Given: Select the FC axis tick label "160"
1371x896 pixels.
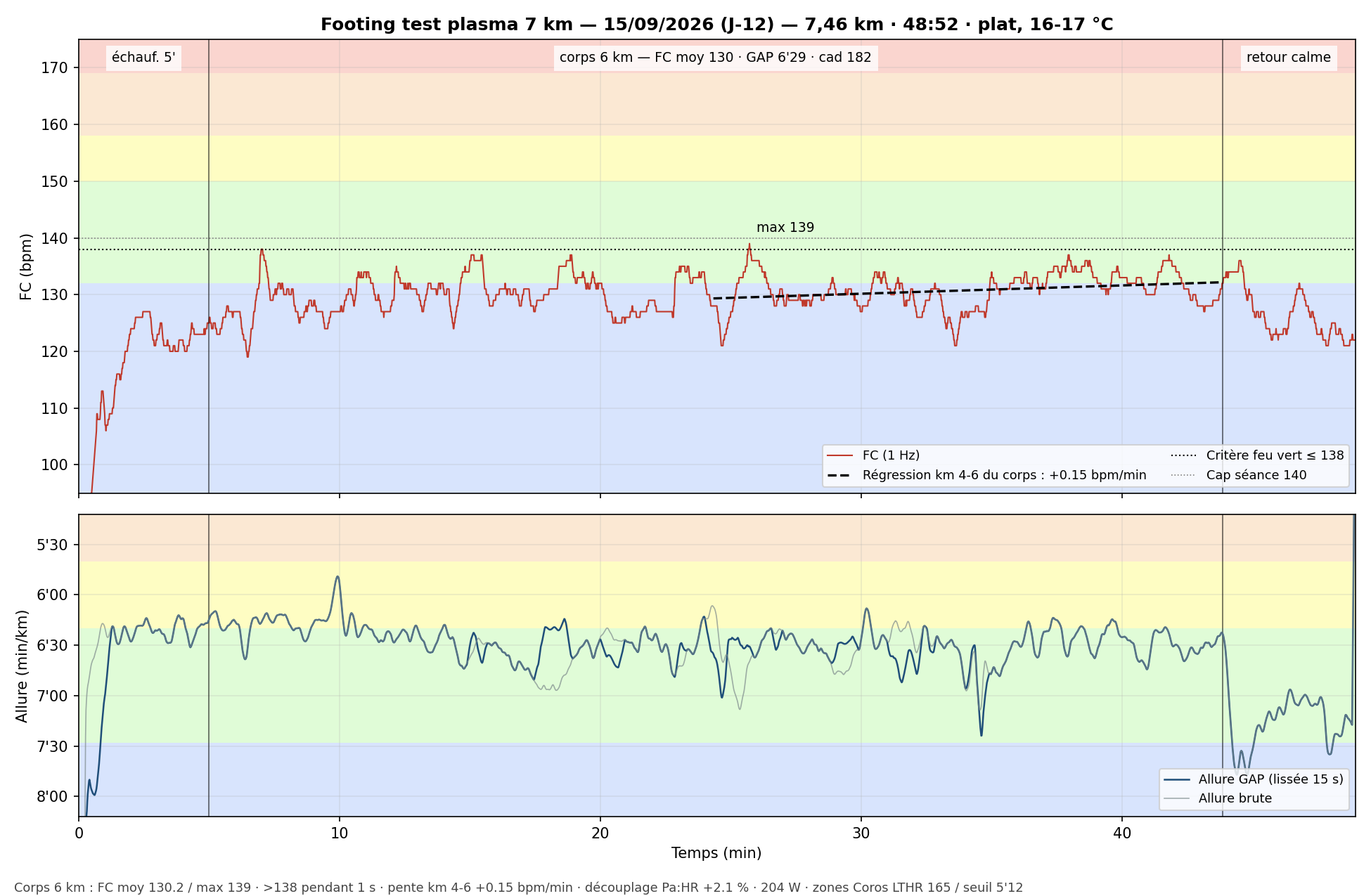Looking at the screenshot, I should click(55, 125).
